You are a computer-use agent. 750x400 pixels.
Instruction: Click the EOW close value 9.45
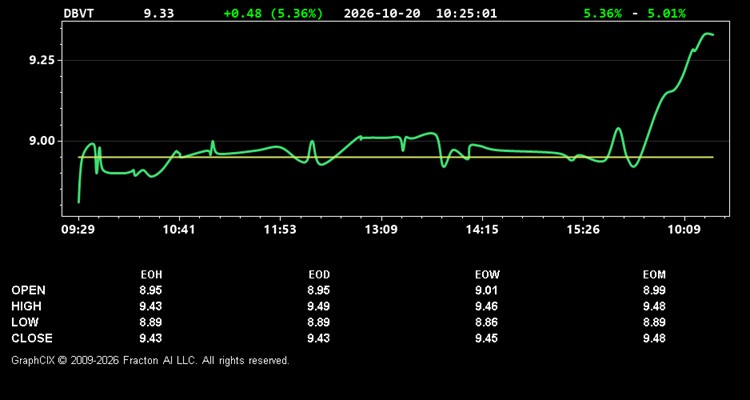click(486, 338)
